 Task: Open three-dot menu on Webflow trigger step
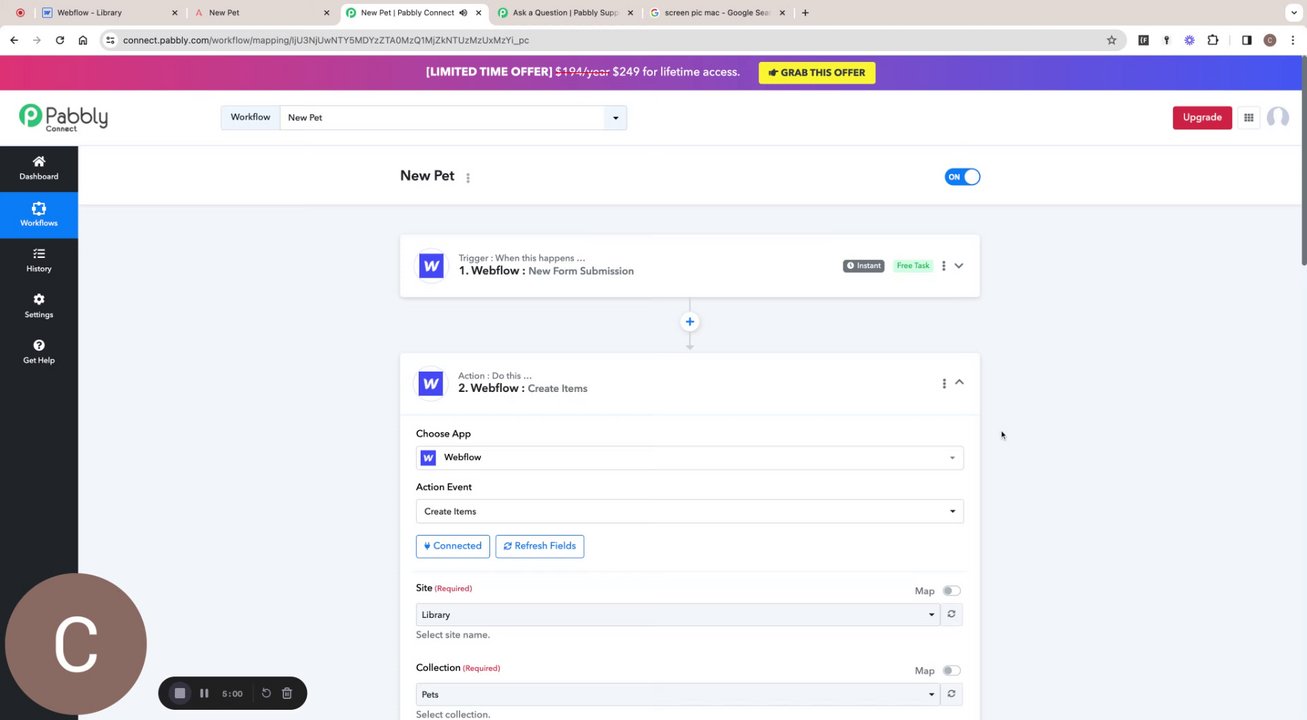point(943,266)
